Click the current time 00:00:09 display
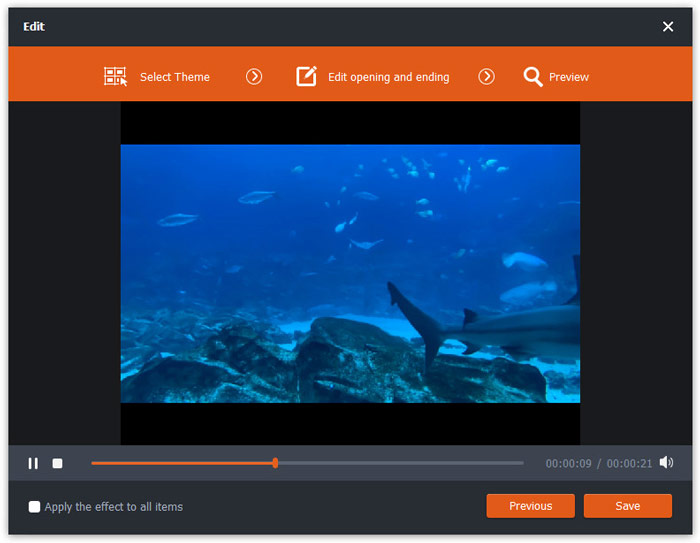This screenshot has height=543, width=700. 568,464
